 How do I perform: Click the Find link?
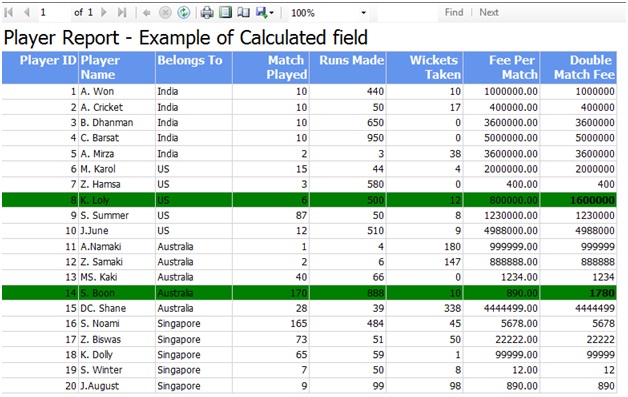(x=454, y=12)
